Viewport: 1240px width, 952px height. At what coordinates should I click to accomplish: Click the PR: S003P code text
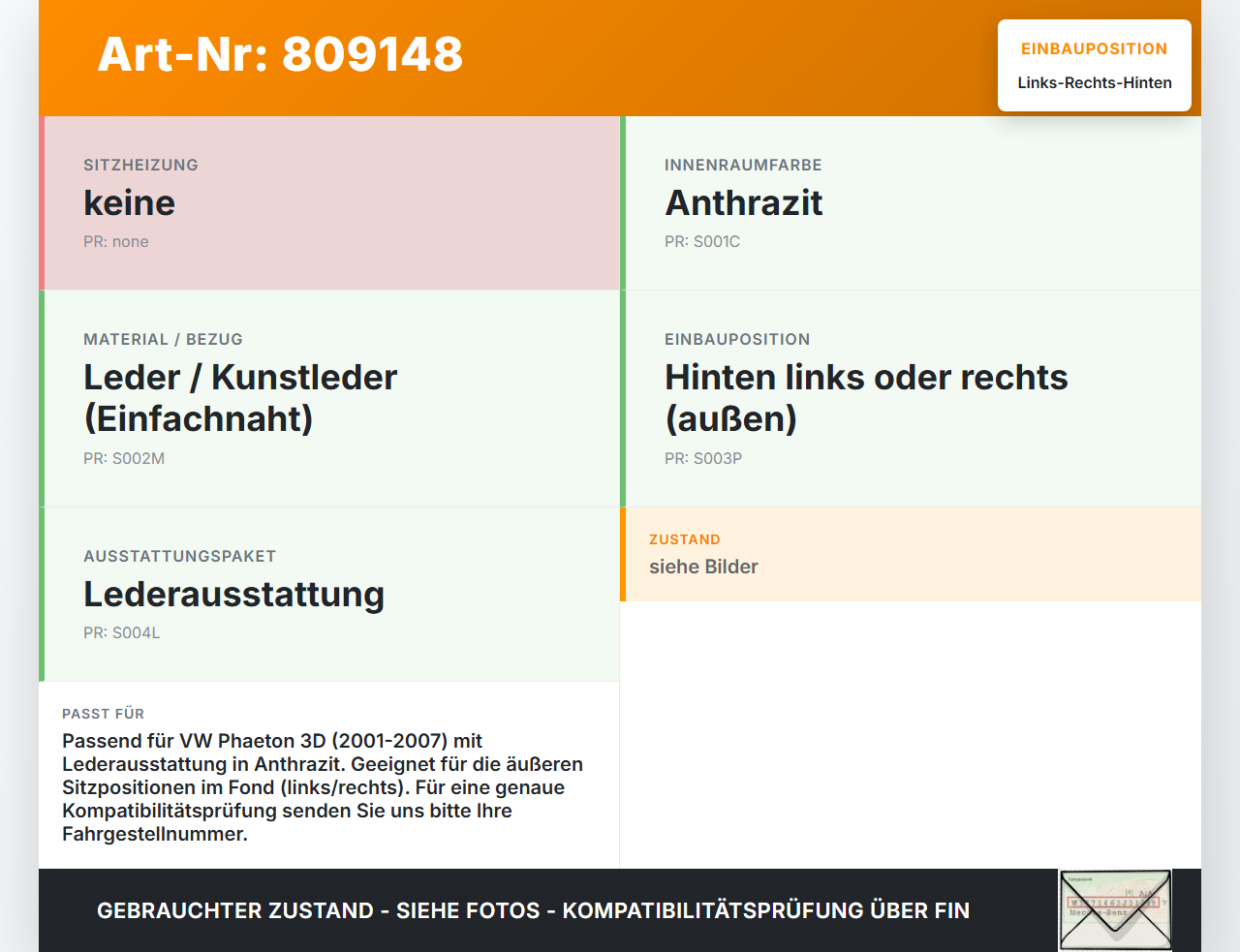point(703,459)
